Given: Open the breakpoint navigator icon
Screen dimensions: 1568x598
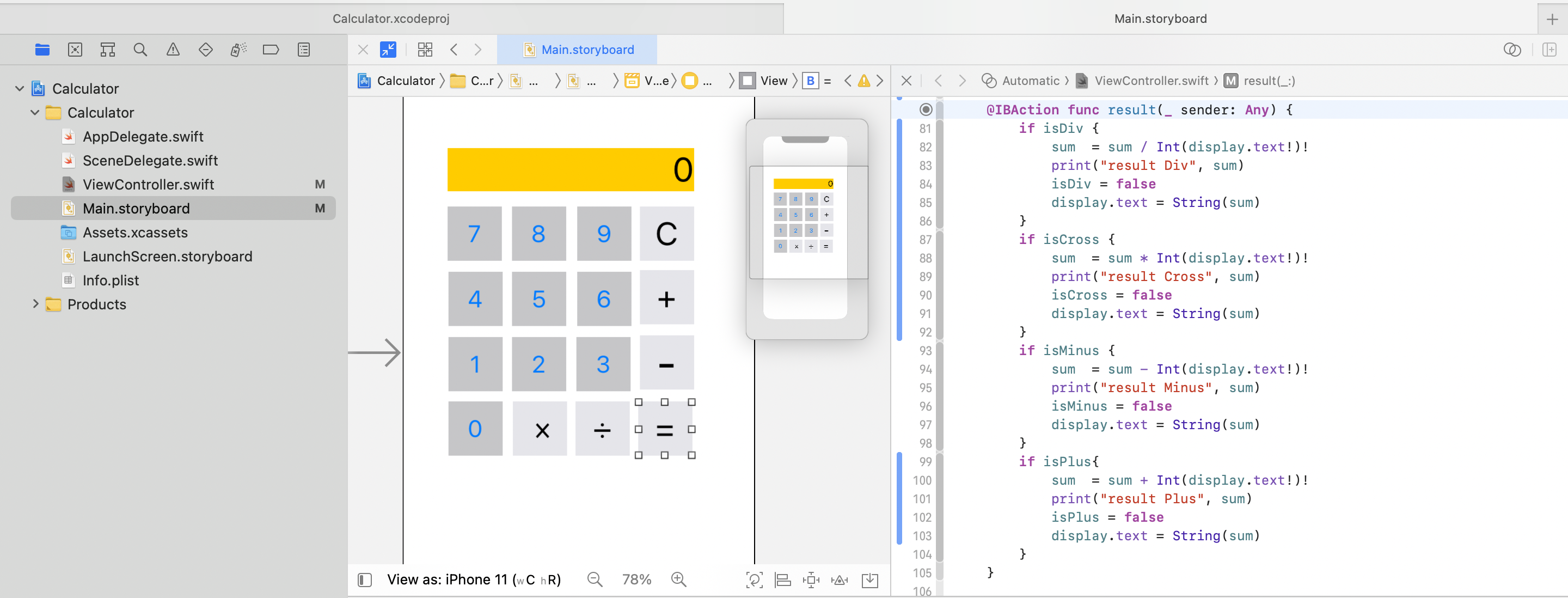Looking at the screenshot, I should point(271,50).
